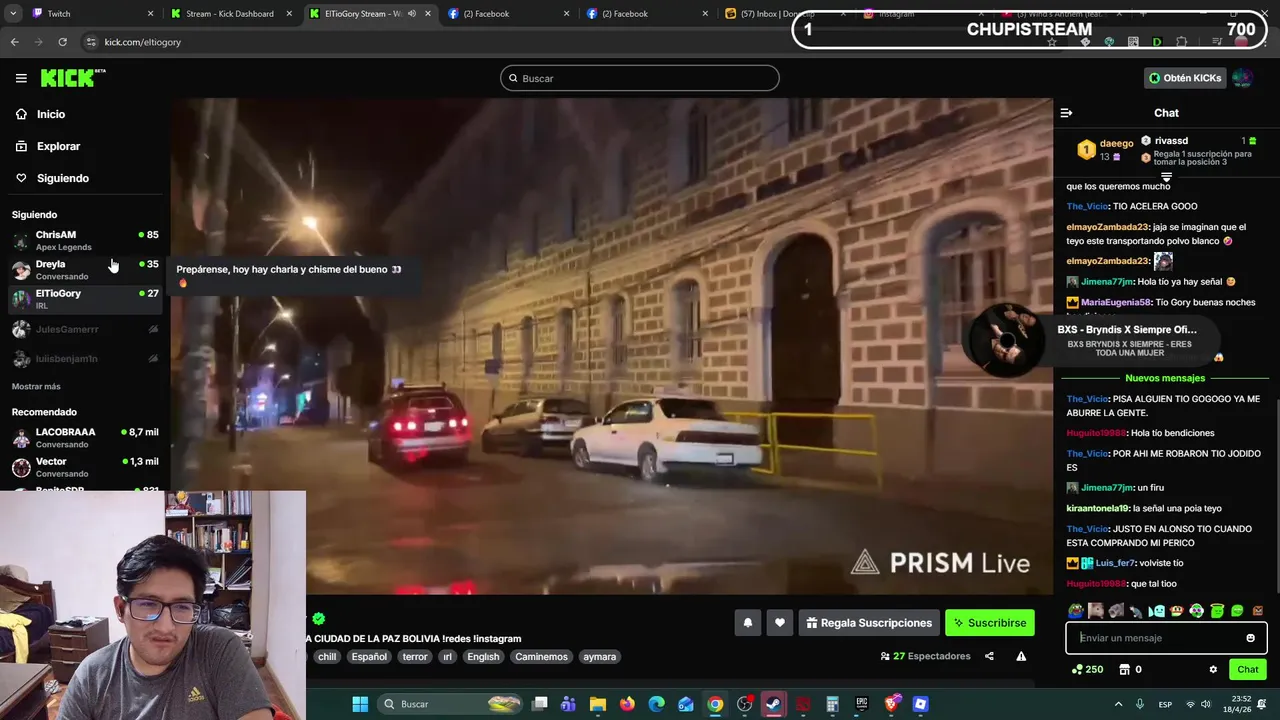Open the recommended Vector channel
The width and height of the screenshot is (1280, 720).
point(85,467)
